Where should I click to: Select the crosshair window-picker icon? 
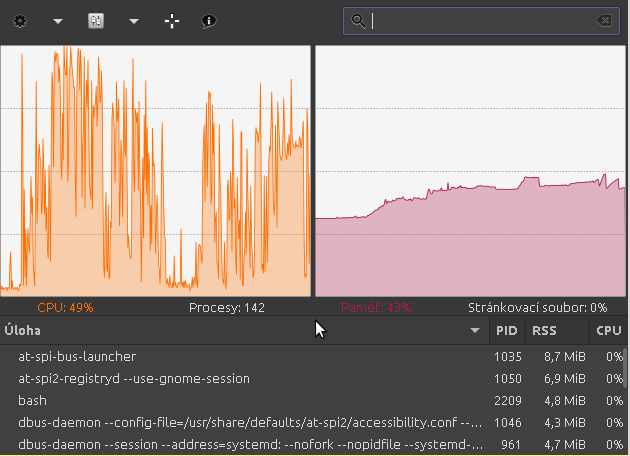[x=172, y=20]
